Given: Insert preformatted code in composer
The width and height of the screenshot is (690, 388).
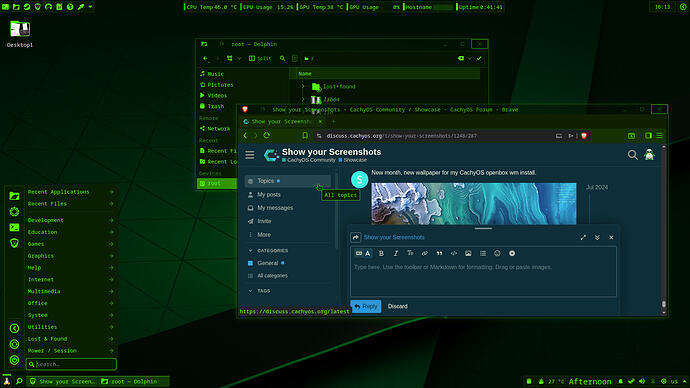Looking at the screenshot, I should coord(454,253).
